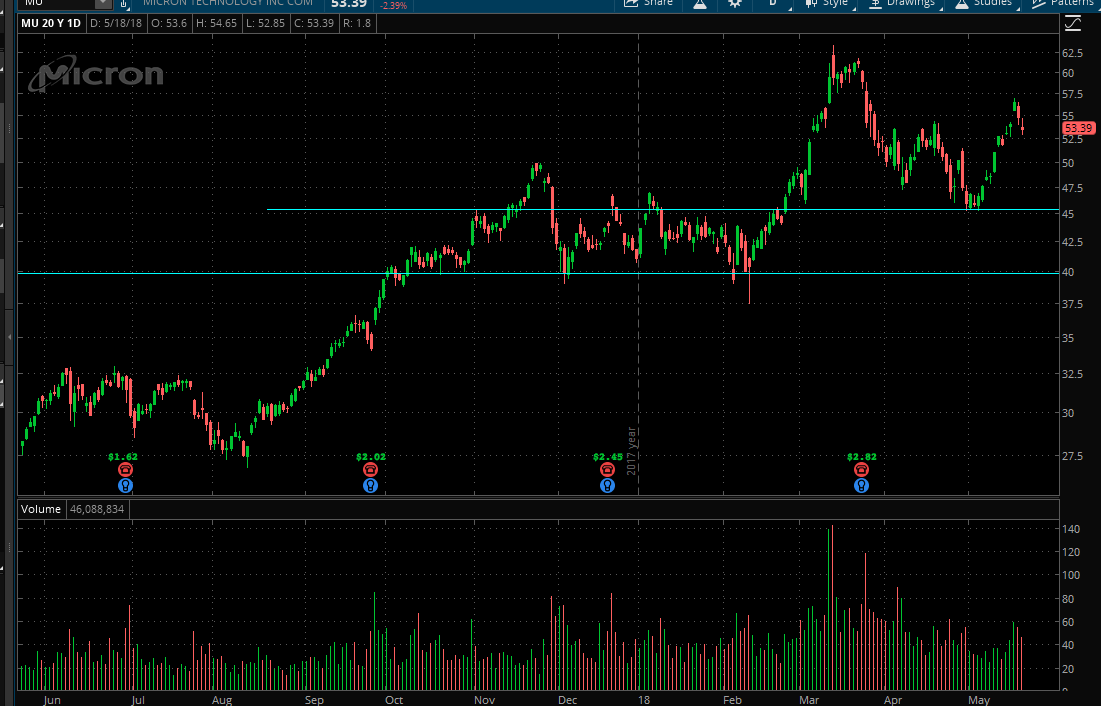Click the R: 1.8 range value

click(357, 23)
